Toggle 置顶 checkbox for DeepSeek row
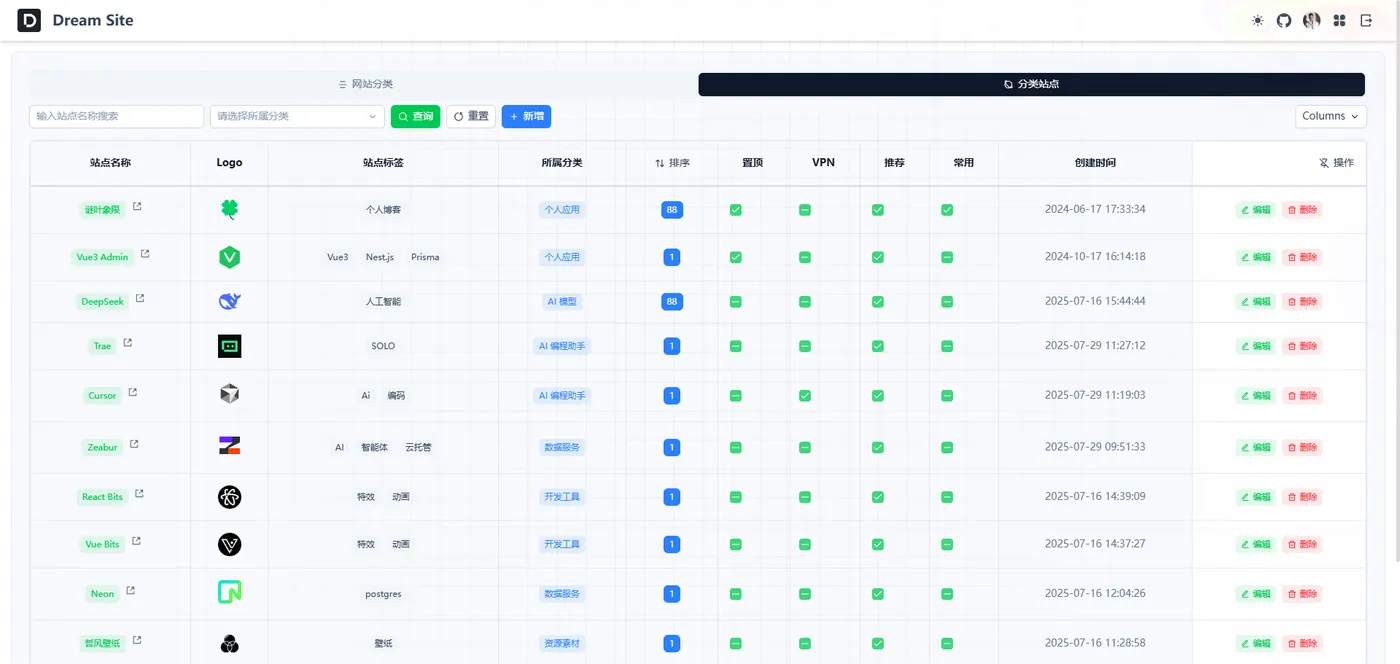This screenshot has width=1400, height=664. (735, 301)
